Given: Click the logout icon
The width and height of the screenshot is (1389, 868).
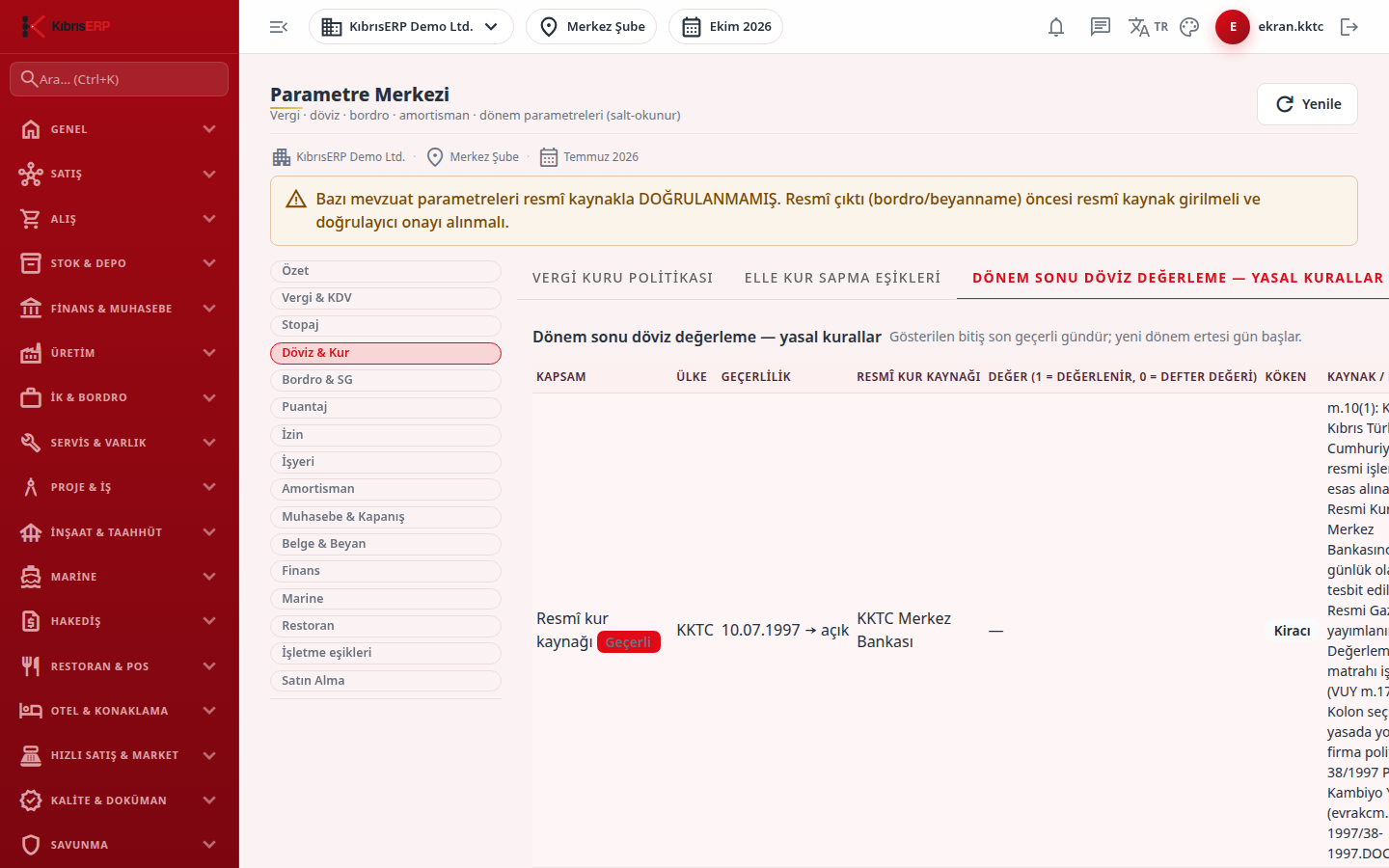Looking at the screenshot, I should pyautogui.click(x=1349, y=27).
